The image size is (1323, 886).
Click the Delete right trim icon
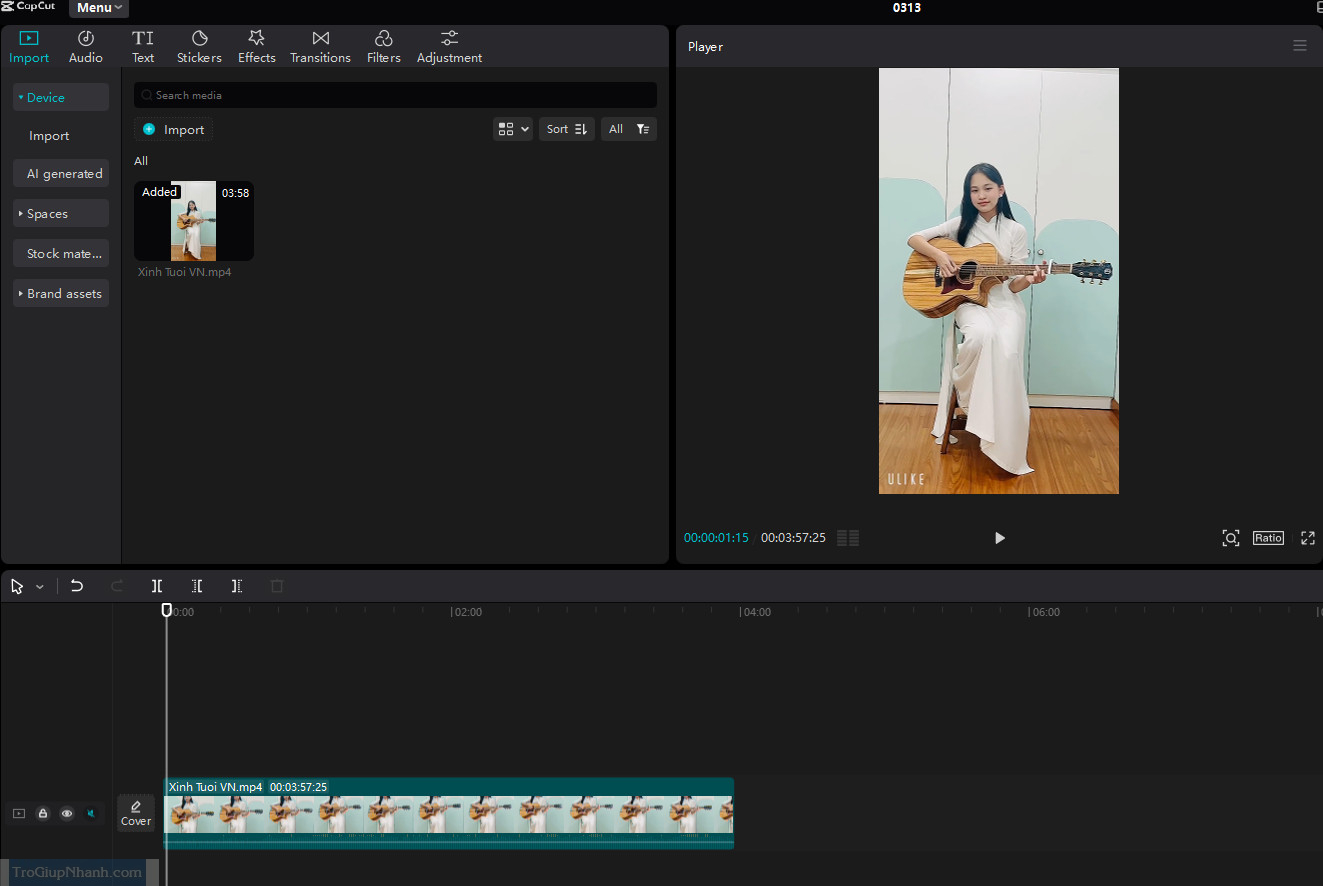click(x=237, y=586)
